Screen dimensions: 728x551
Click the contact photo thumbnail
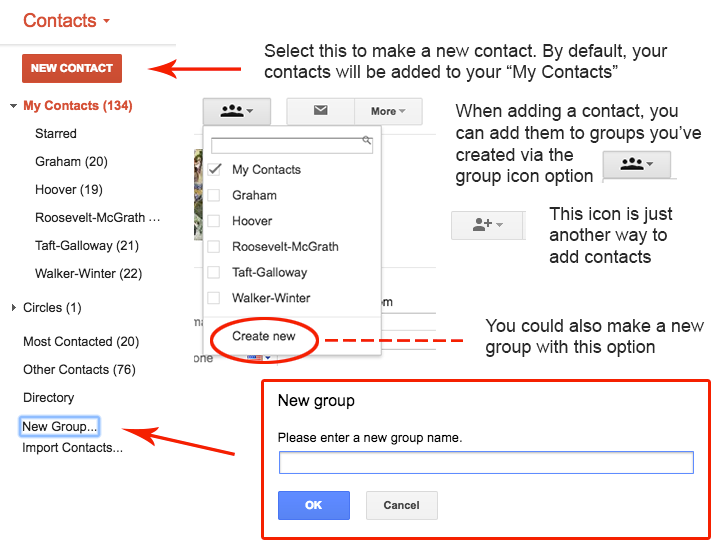click(197, 195)
